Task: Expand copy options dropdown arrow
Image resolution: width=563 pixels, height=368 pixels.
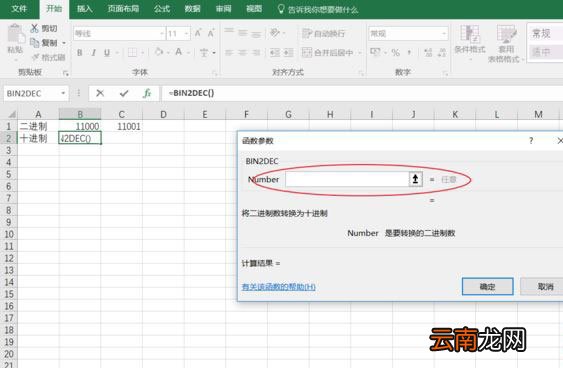Action: click(64, 43)
